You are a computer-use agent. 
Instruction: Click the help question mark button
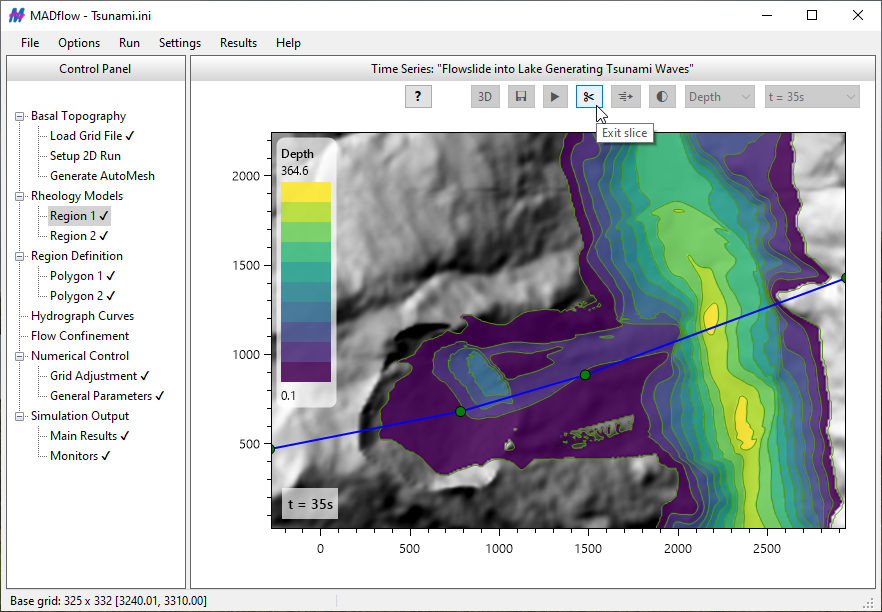pyautogui.click(x=417, y=97)
